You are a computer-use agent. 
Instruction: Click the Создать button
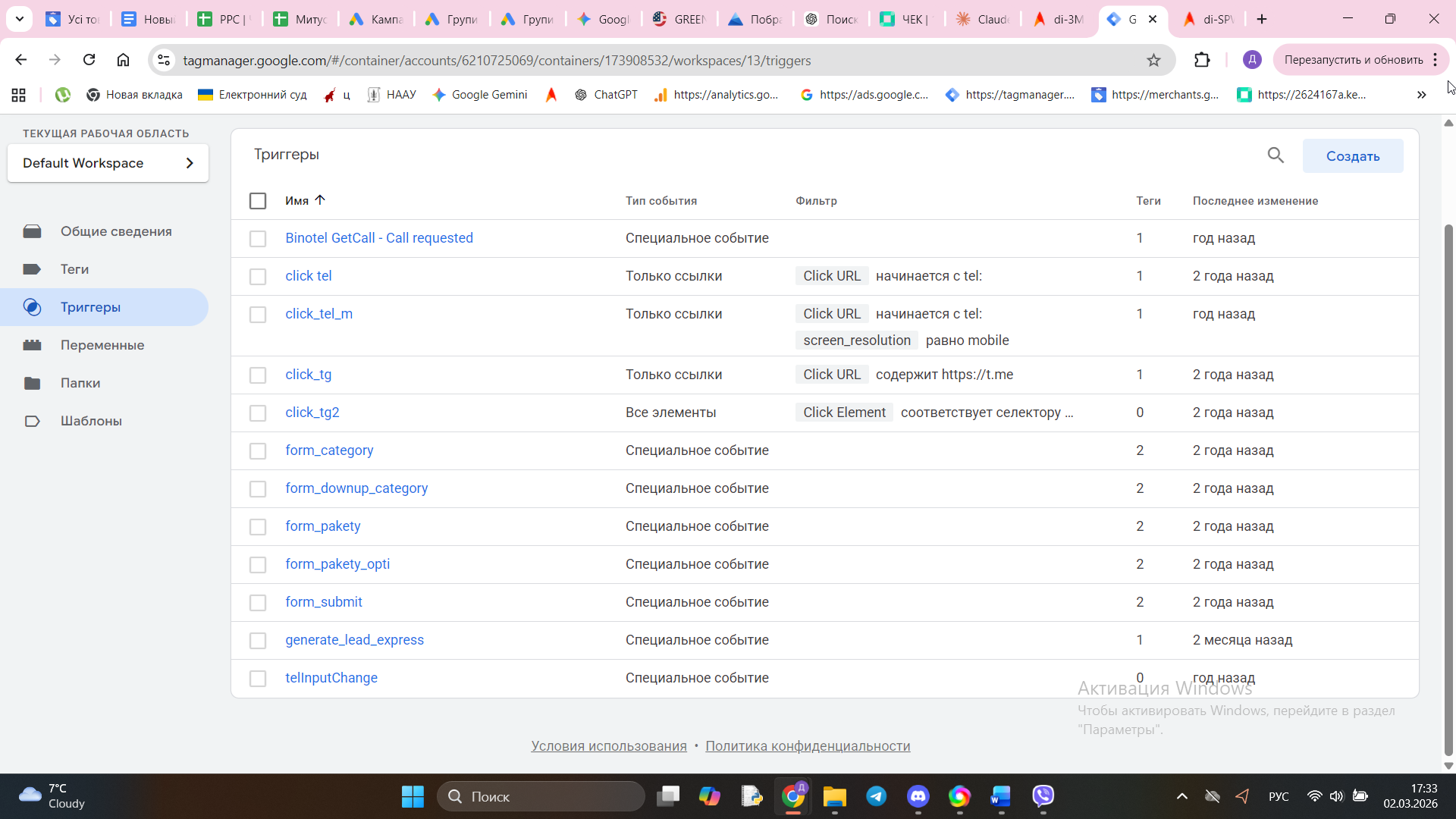click(x=1352, y=156)
